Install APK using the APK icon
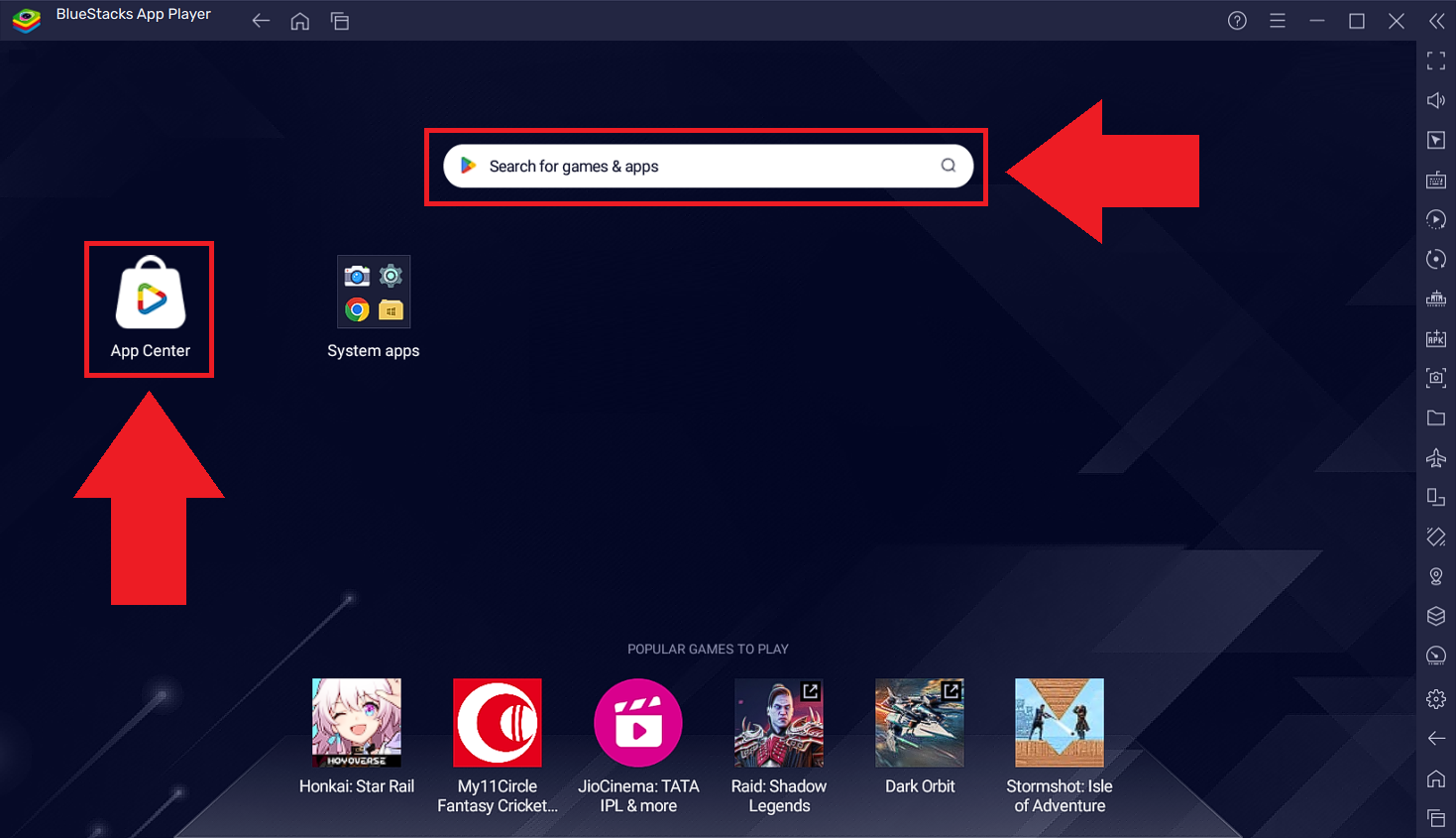1456x838 pixels. (1435, 338)
